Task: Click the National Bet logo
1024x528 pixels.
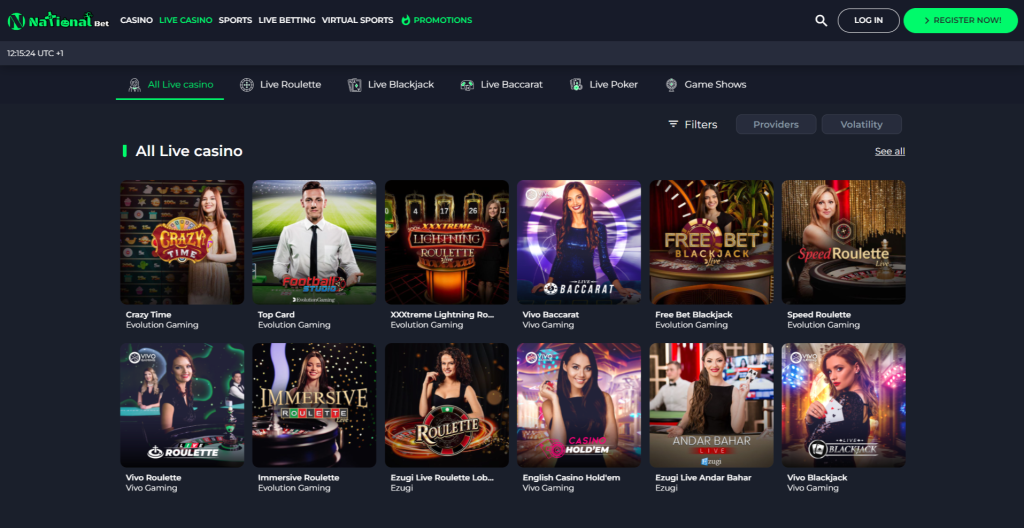Action: click(58, 21)
